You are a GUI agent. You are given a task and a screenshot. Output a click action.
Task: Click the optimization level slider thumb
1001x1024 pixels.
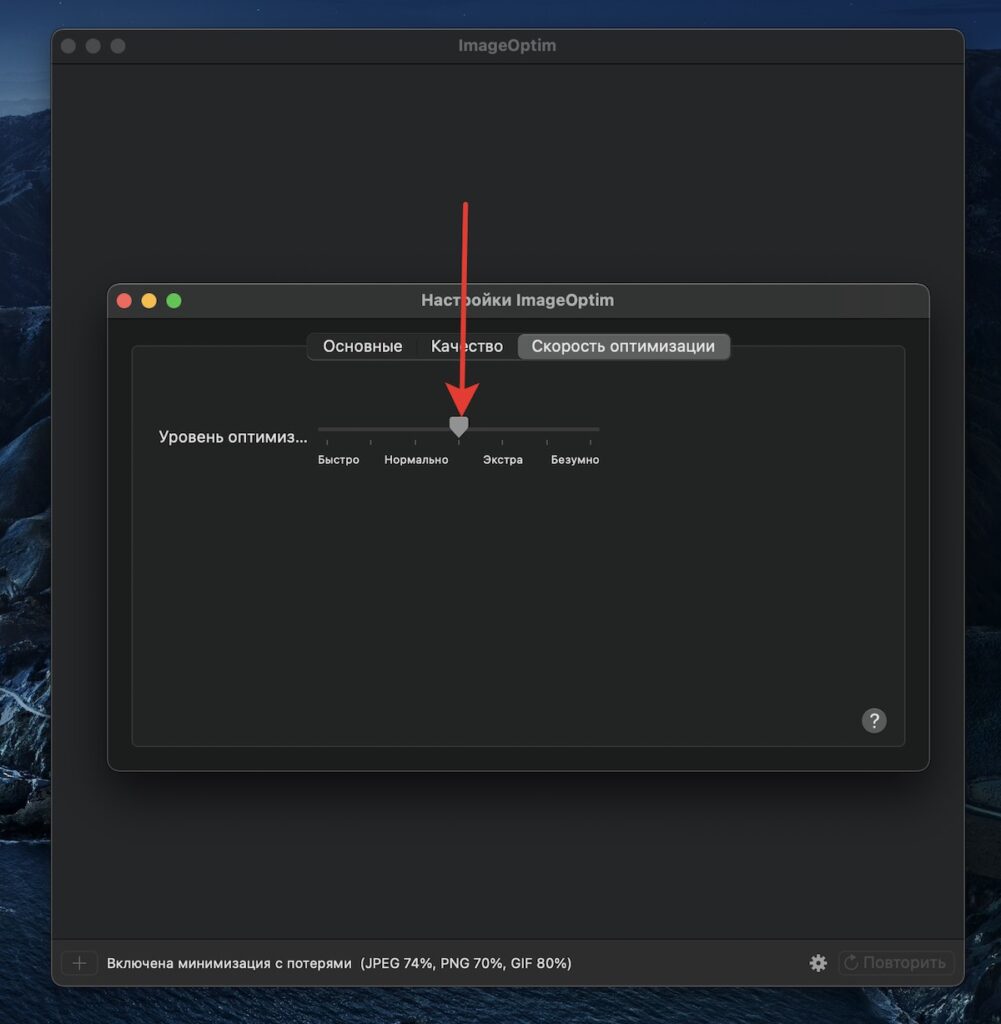(459, 426)
